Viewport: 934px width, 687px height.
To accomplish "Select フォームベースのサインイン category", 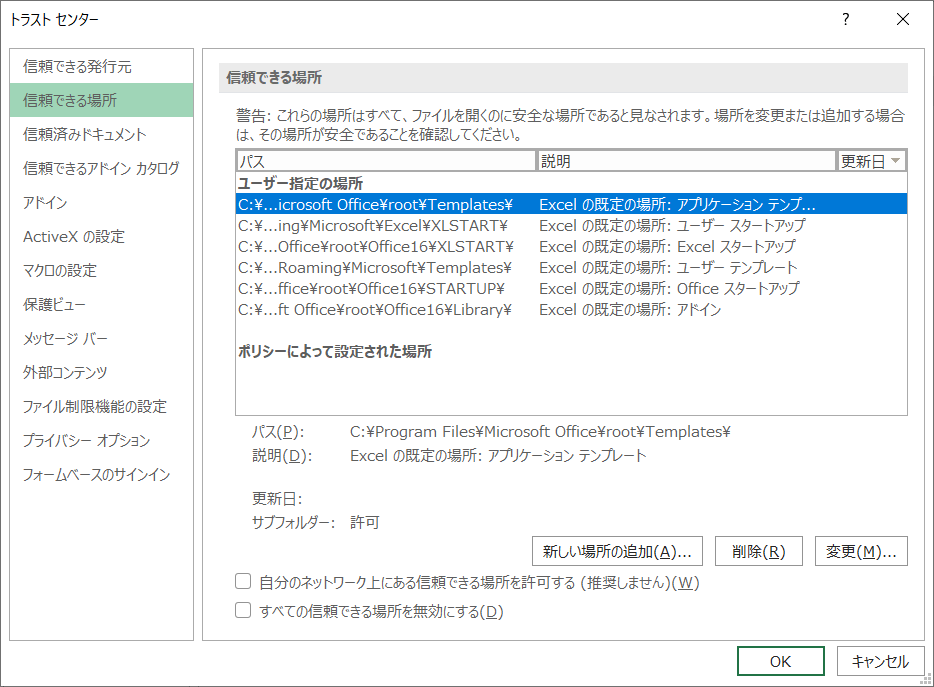I will click(x=101, y=474).
